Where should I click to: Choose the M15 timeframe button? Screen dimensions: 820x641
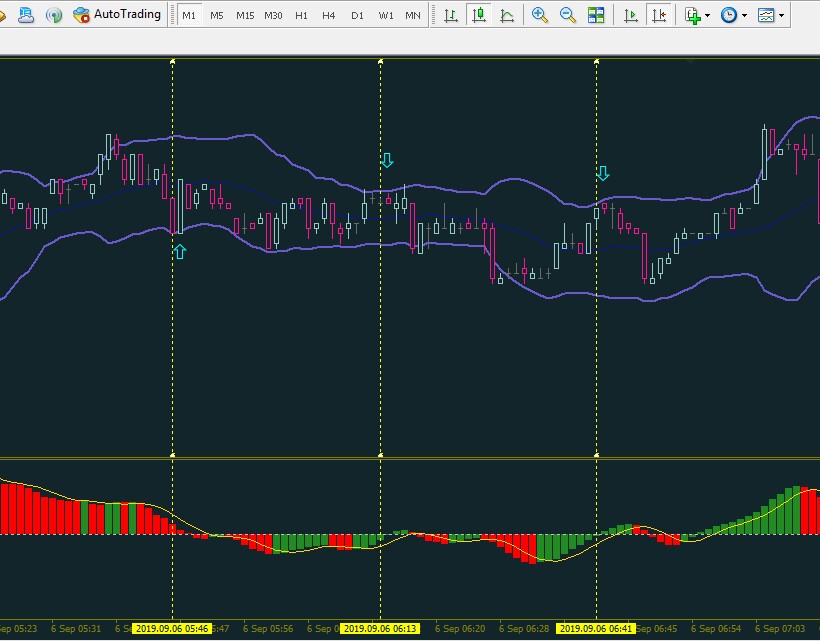[x=245, y=15]
